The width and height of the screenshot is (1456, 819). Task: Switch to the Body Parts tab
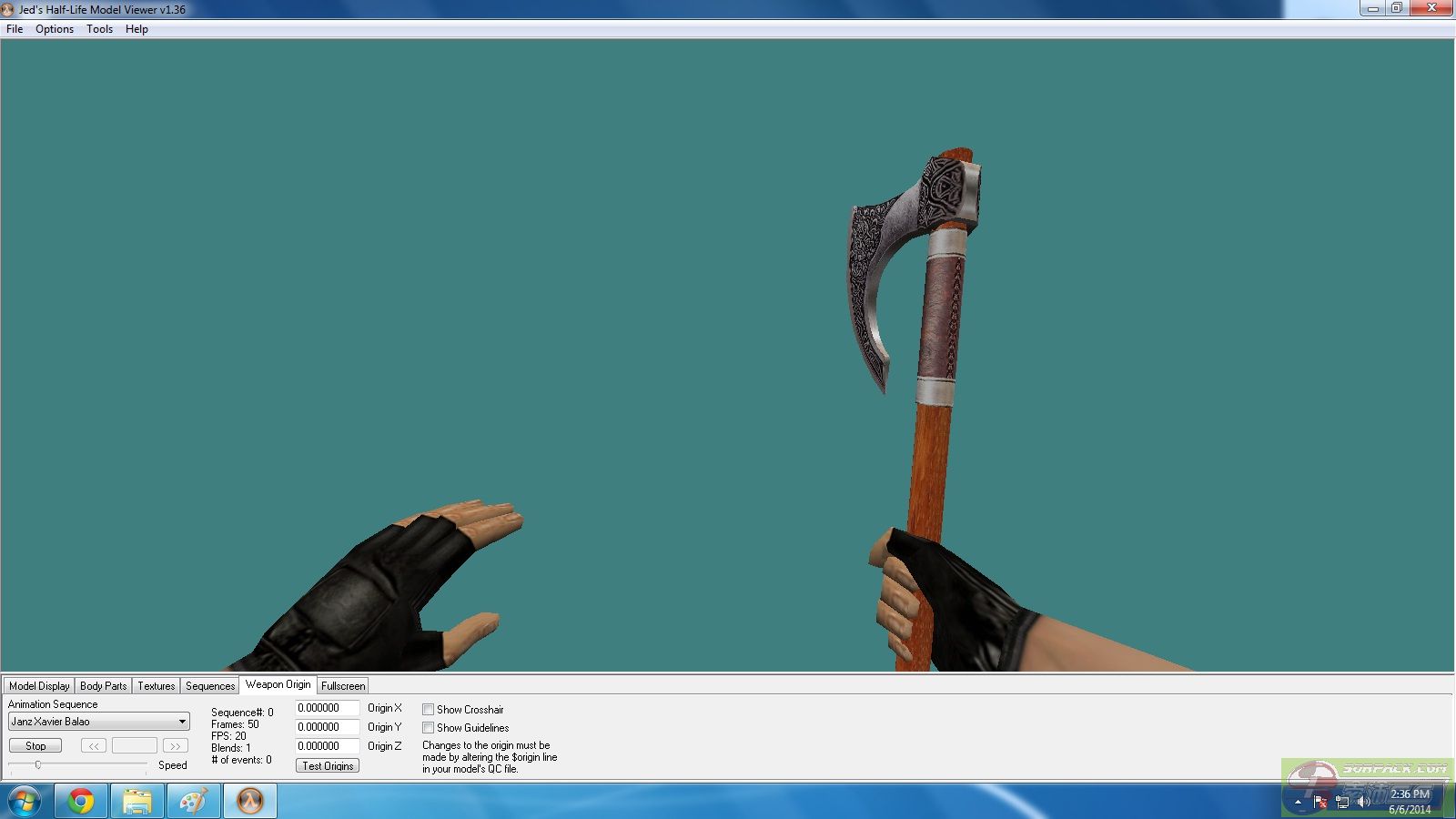coord(103,686)
